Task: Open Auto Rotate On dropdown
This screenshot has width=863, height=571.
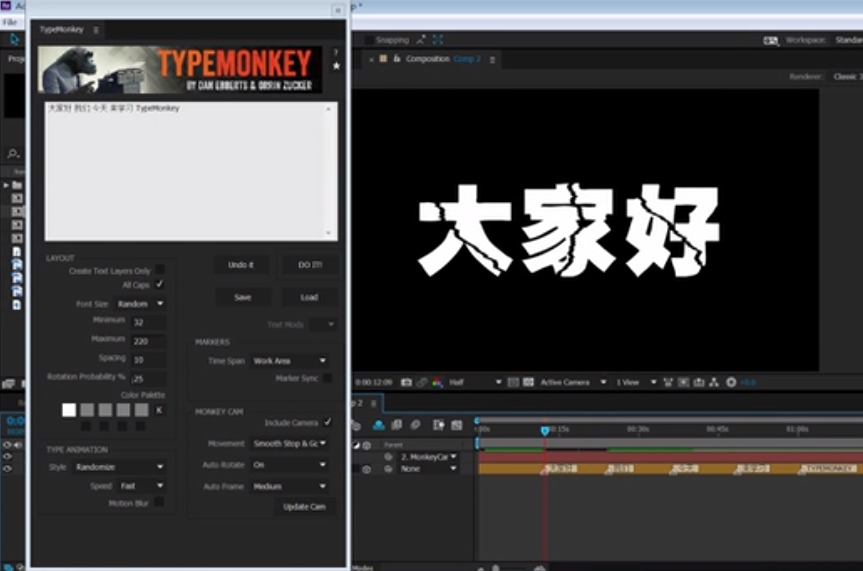Action: coord(290,465)
